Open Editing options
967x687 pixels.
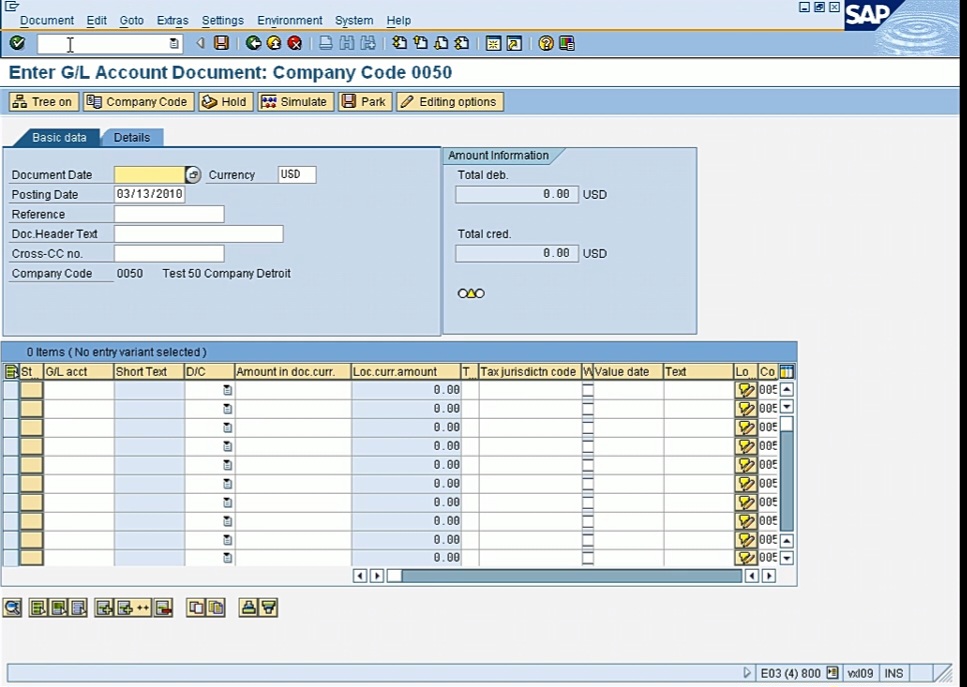450,102
